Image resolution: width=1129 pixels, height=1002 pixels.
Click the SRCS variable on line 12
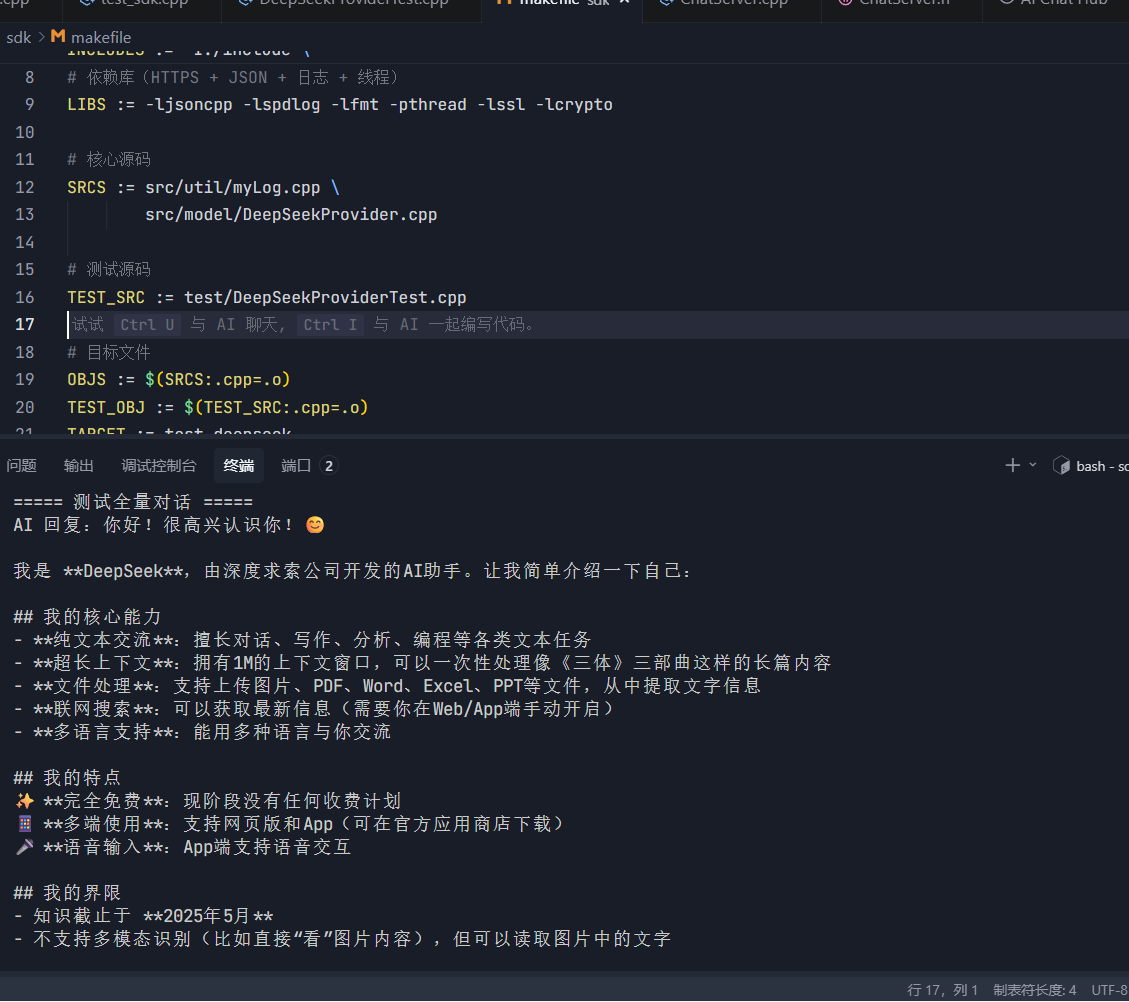pyautogui.click(x=86, y=187)
